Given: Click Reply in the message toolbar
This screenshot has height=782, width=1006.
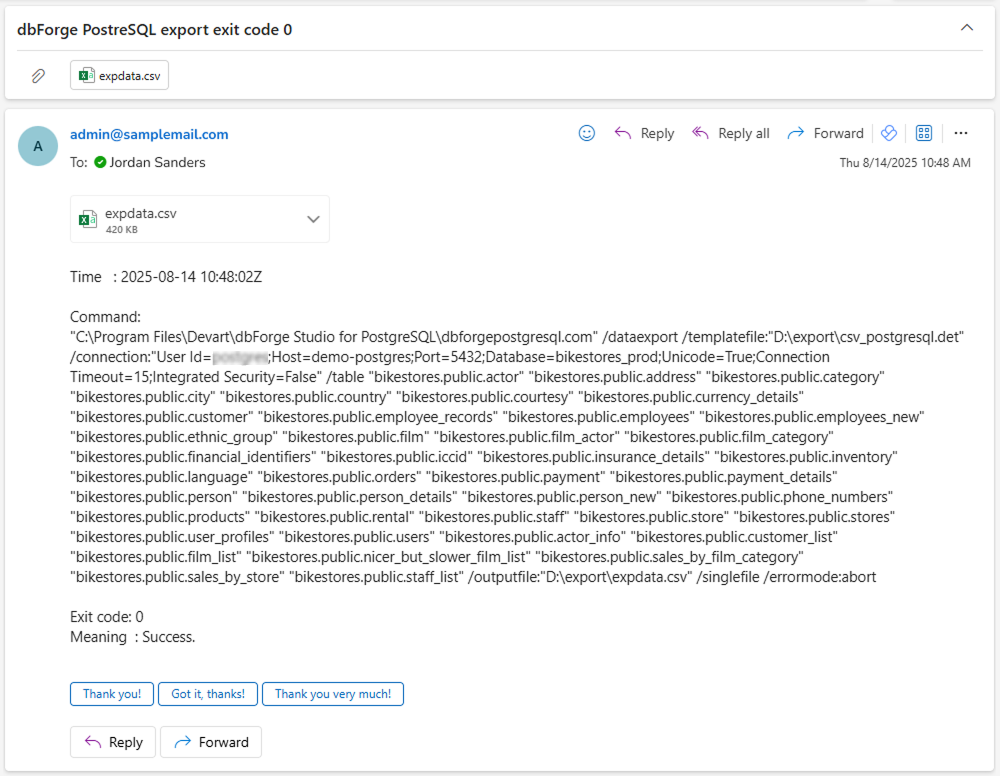Looking at the screenshot, I should pyautogui.click(x=644, y=133).
